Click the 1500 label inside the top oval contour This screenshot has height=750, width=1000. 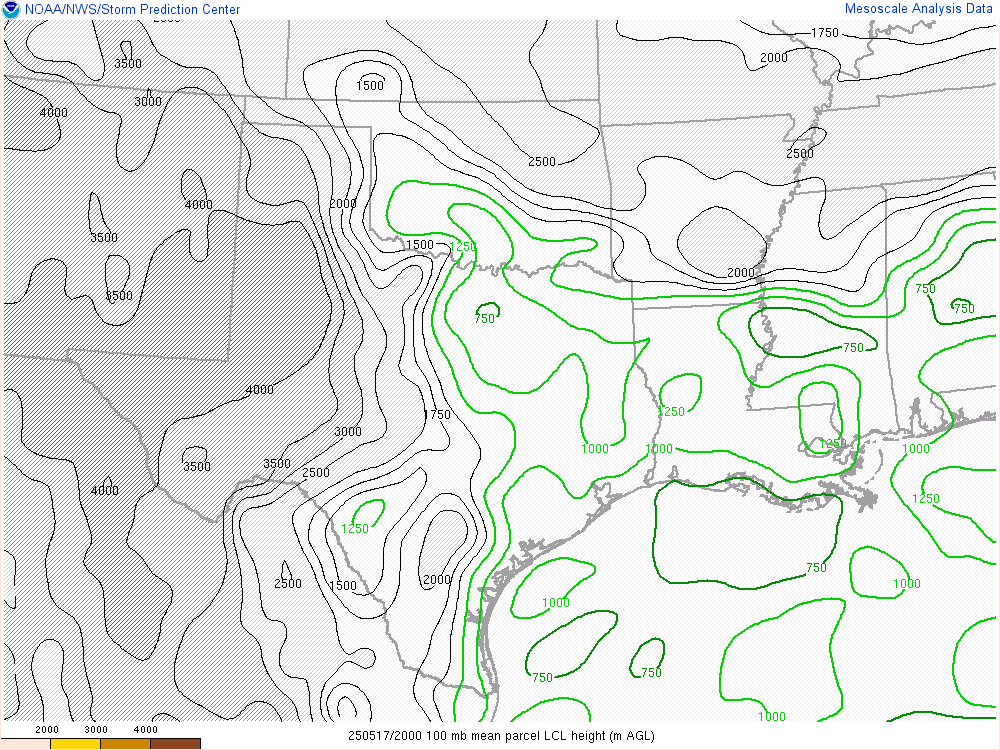pyautogui.click(x=370, y=86)
